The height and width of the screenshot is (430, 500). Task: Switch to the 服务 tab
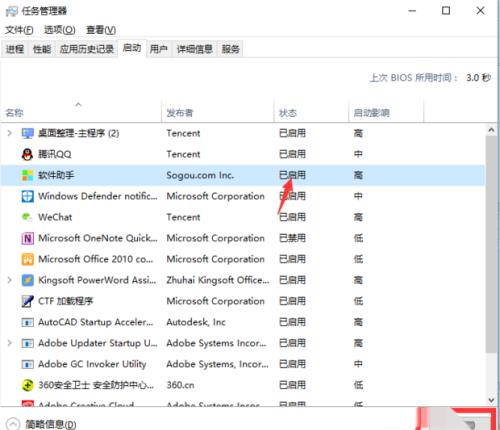(x=231, y=49)
